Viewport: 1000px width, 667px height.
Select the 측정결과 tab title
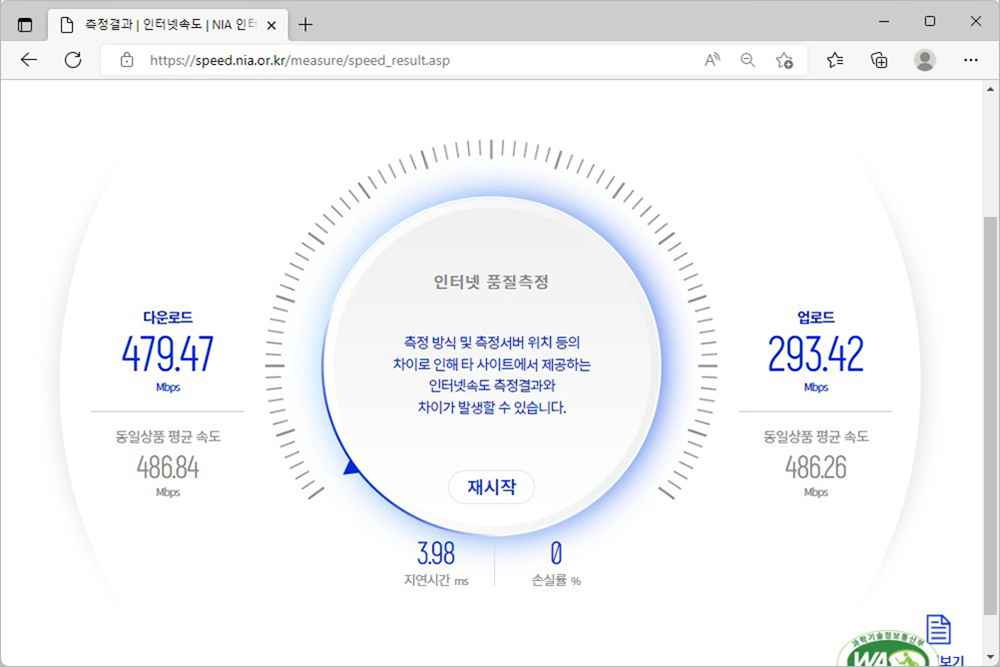[x=171, y=25]
